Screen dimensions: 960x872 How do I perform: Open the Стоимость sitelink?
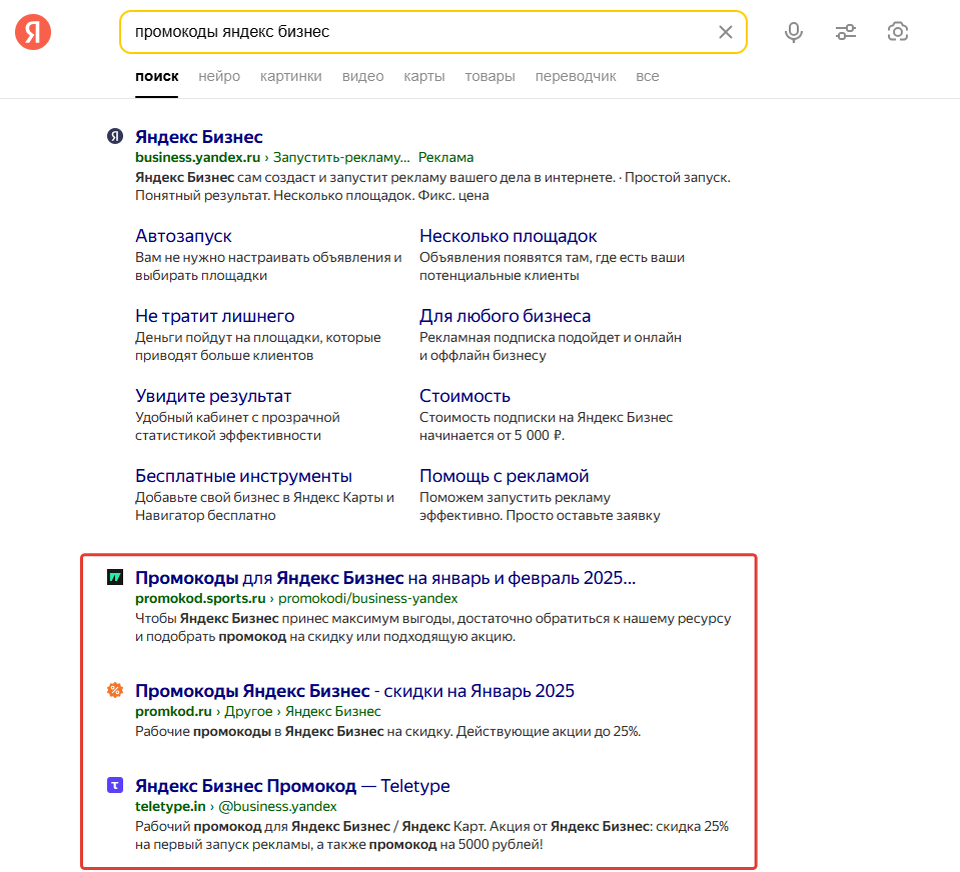click(465, 396)
